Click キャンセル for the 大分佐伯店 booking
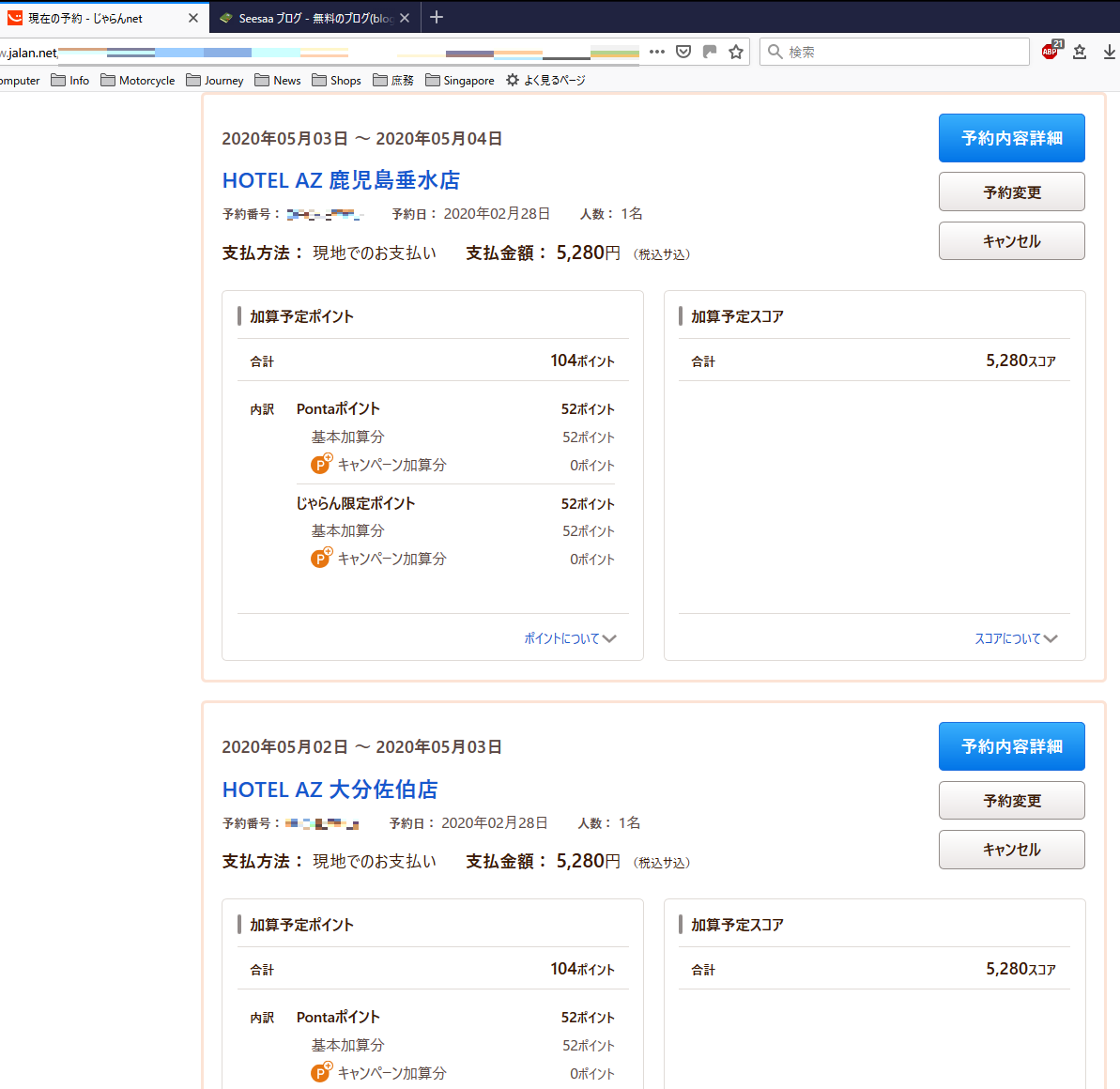The height and width of the screenshot is (1089, 1120). 1011,849
